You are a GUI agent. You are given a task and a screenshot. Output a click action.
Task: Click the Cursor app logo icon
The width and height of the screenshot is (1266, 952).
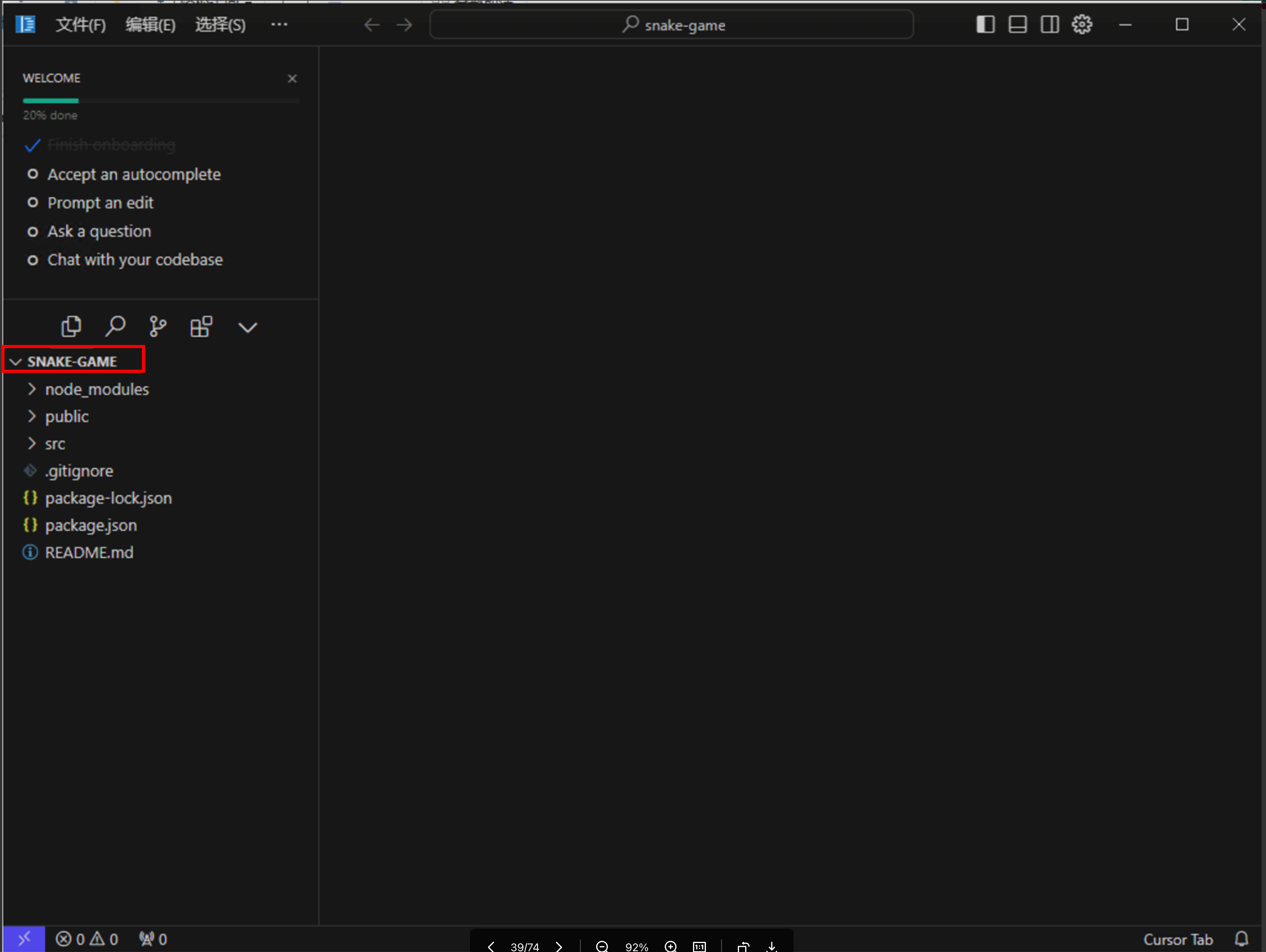(x=25, y=25)
